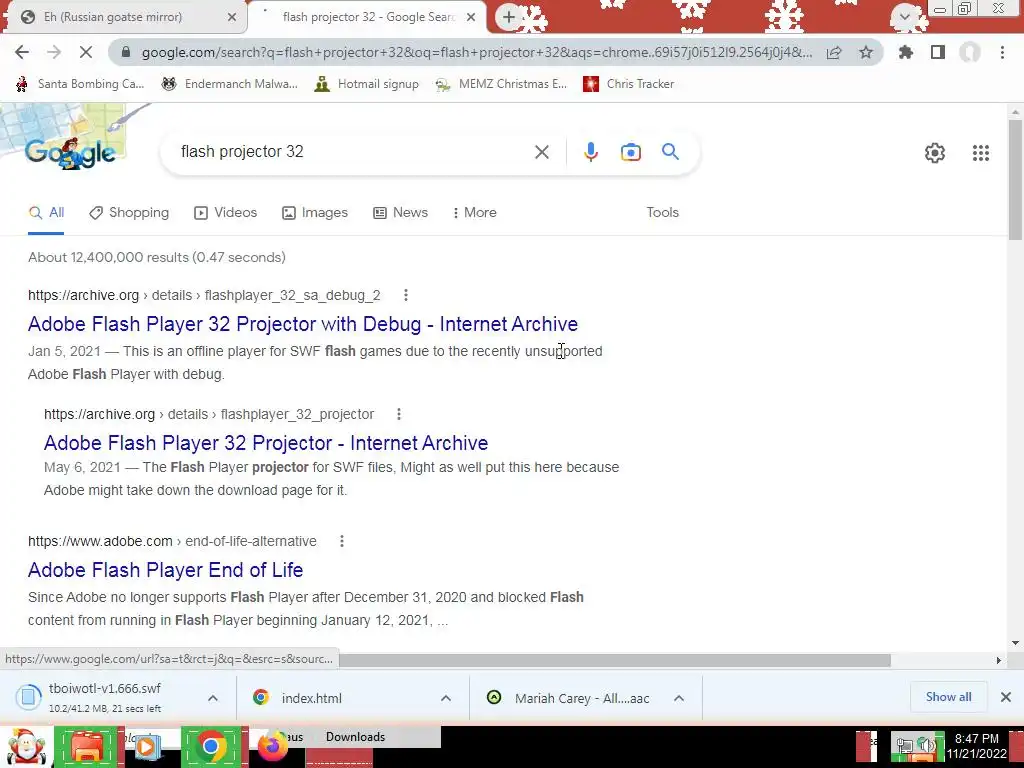This screenshot has width=1024, height=768.
Task: Open the Extensions puzzle piece menu
Action: click(906, 52)
